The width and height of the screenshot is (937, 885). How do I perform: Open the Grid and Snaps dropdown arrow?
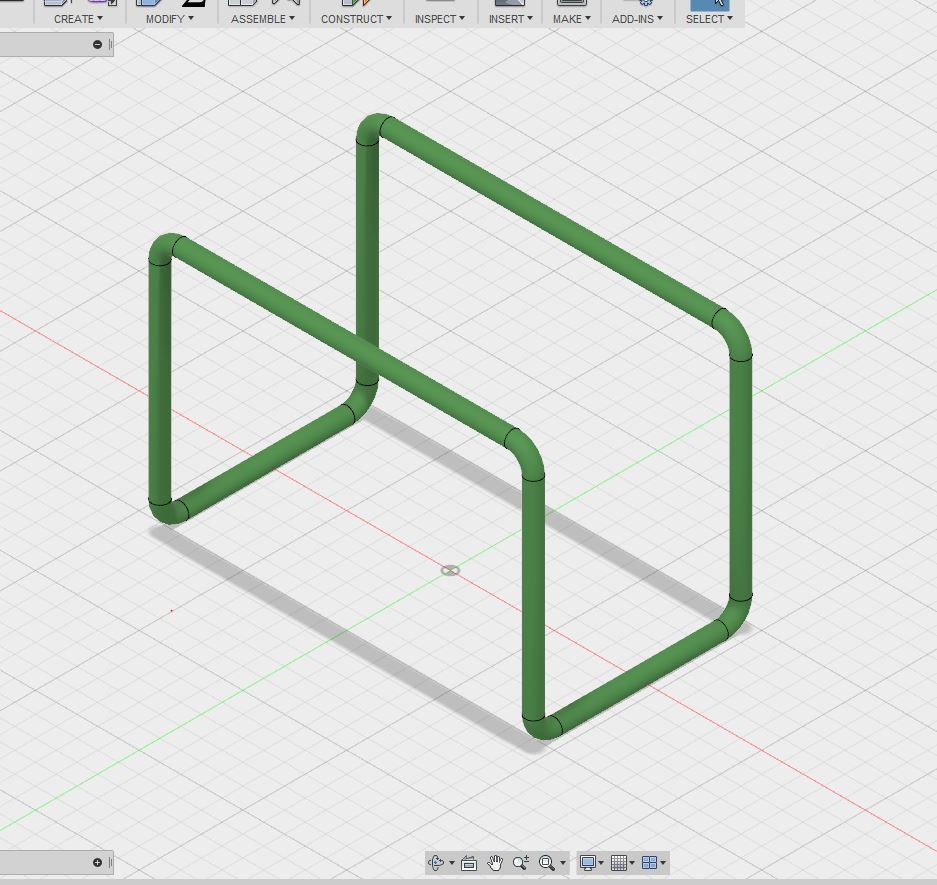[x=632, y=864]
